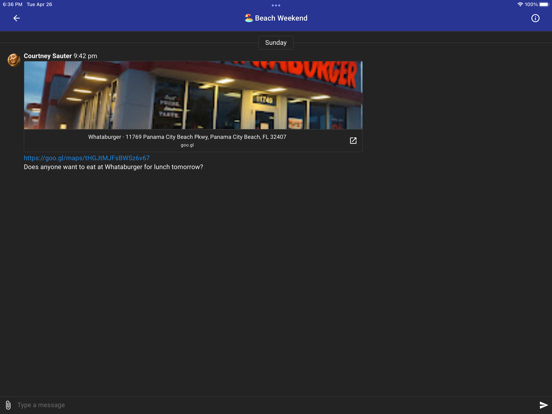Tap the 9:42 pm timestamp
Screen dimensions: 552x414
(85, 56)
